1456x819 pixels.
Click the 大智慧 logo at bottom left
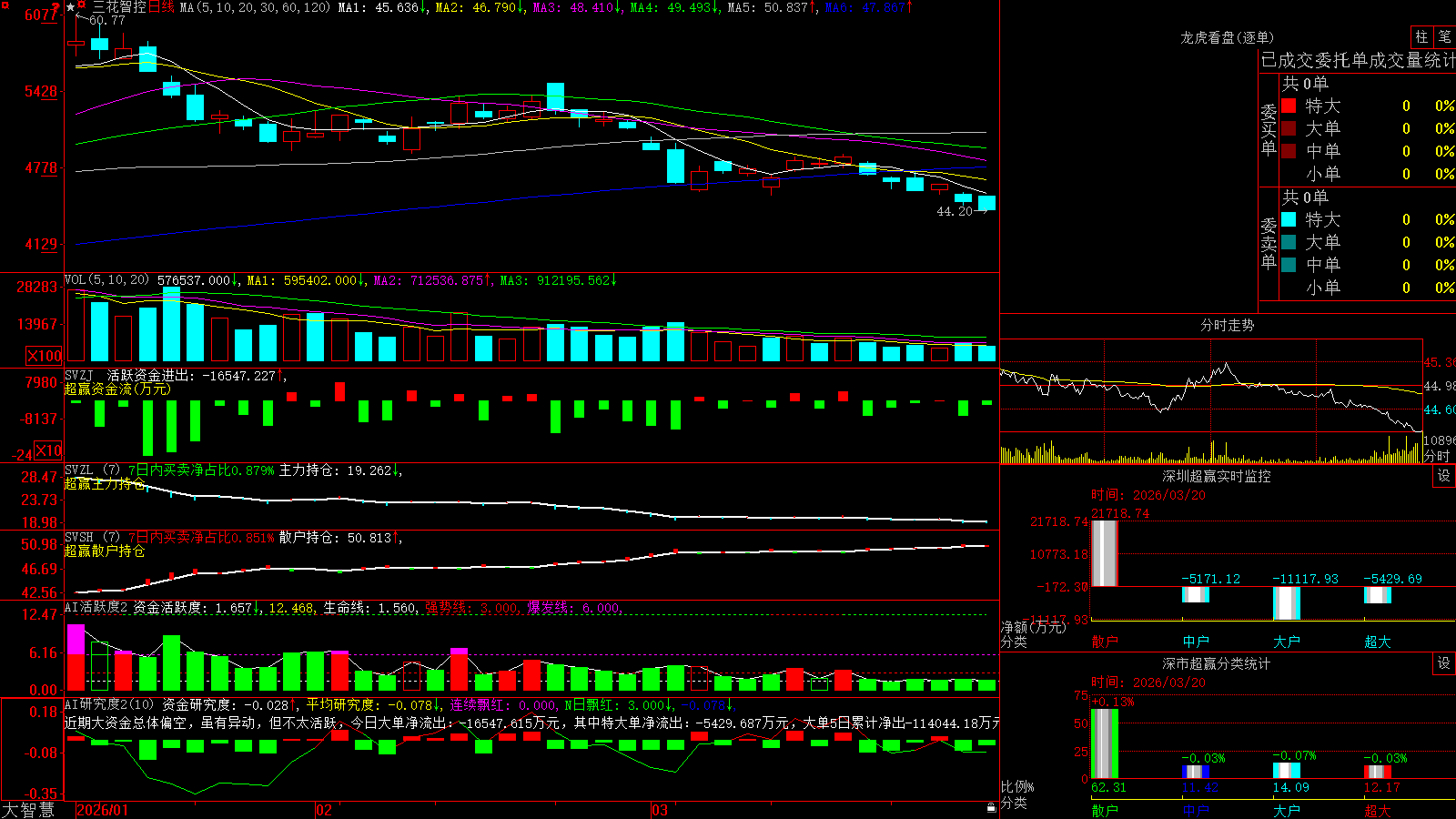tap(28, 809)
